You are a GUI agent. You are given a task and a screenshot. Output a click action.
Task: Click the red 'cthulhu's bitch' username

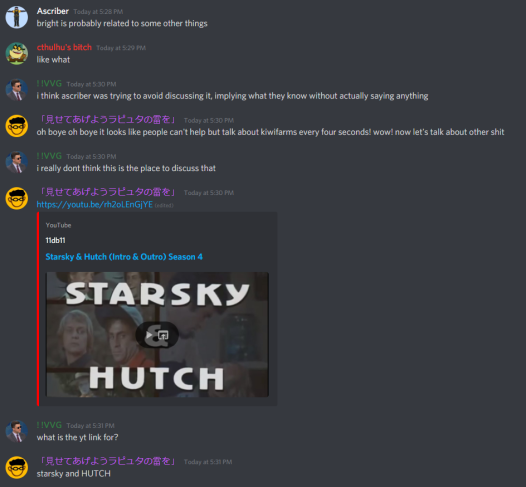click(64, 47)
